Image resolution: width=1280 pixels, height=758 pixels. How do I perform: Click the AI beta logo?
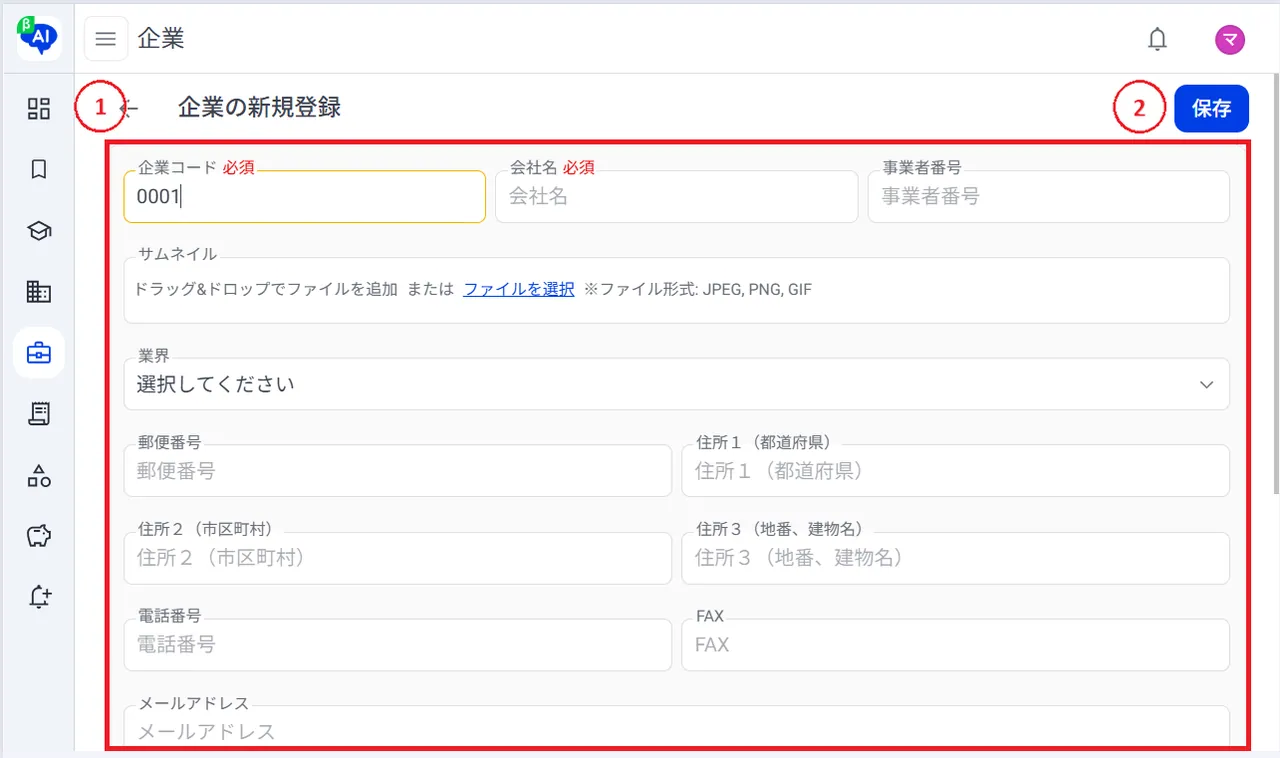tap(39, 36)
